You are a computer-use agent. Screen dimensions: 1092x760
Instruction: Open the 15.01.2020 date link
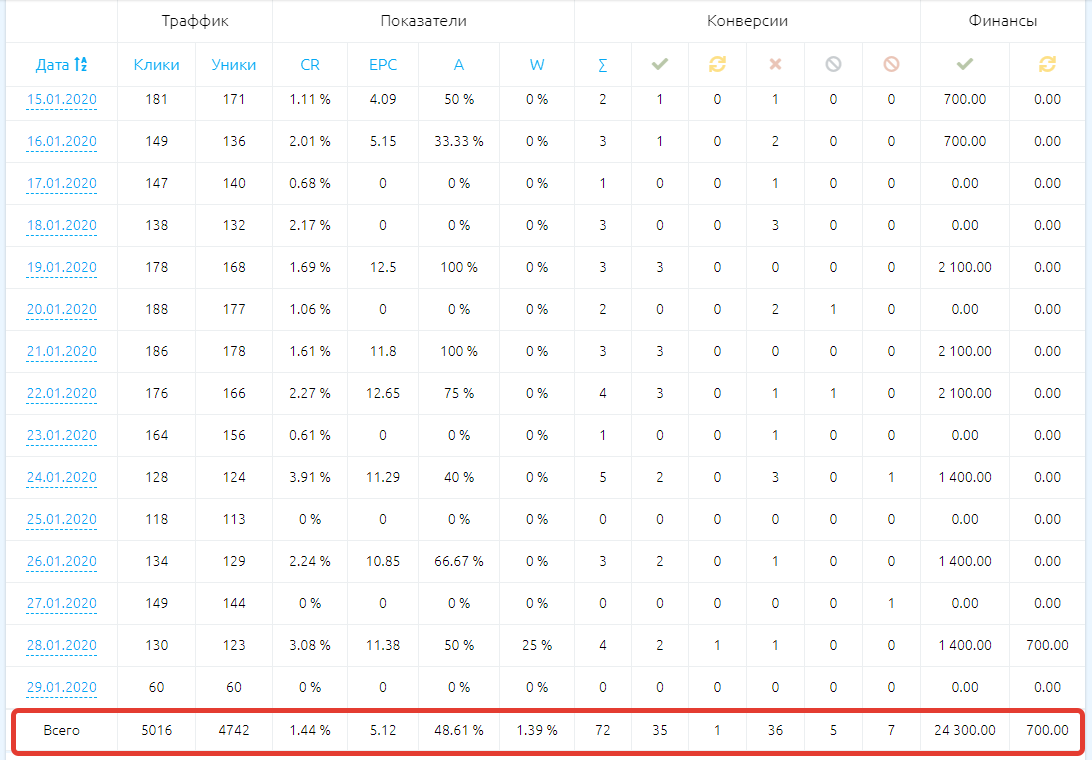pyautogui.click(x=62, y=99)
